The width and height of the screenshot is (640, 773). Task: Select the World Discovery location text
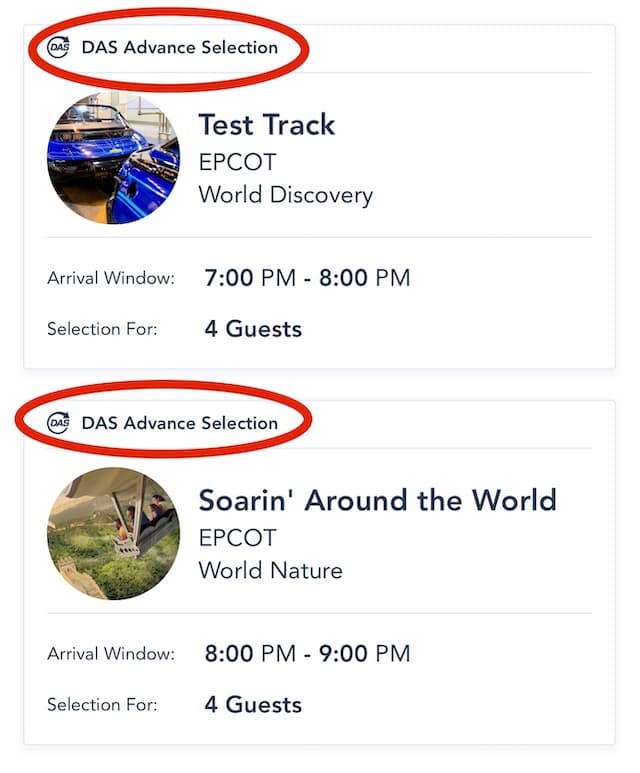[285, 195]
